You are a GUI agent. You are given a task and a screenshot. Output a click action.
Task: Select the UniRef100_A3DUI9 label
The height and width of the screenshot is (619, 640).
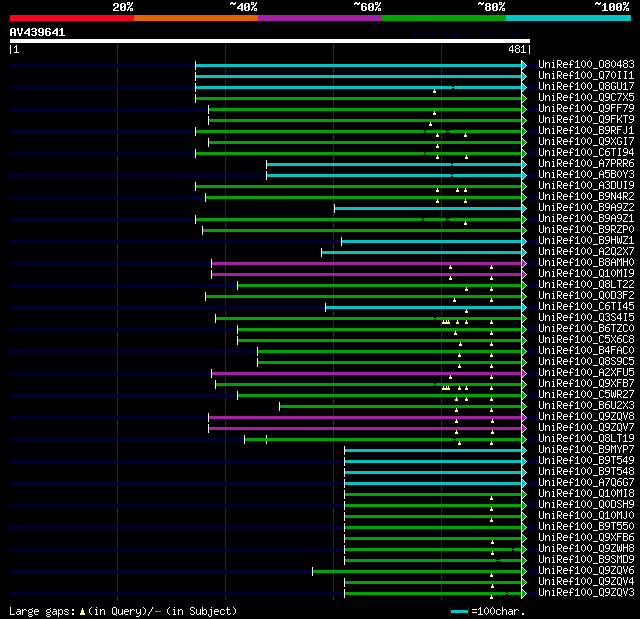click(x=586, y=185)
